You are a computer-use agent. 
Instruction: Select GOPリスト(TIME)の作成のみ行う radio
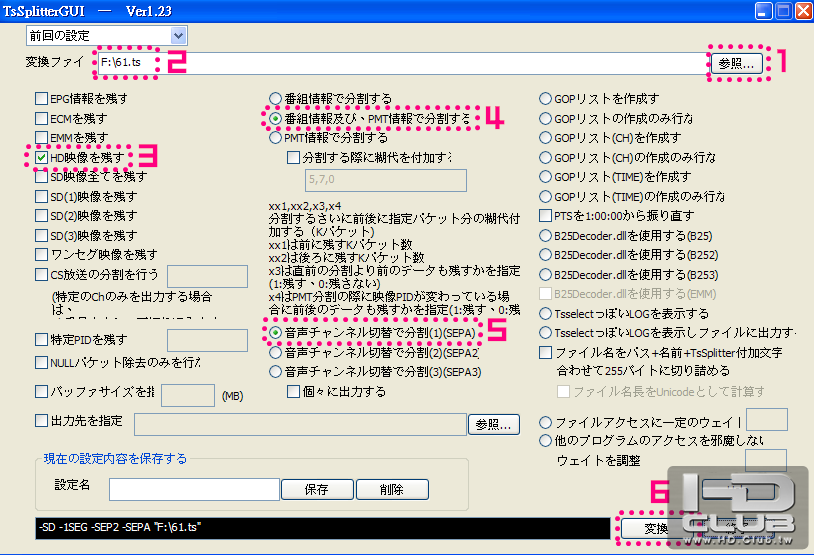click(x=545, y=196)
